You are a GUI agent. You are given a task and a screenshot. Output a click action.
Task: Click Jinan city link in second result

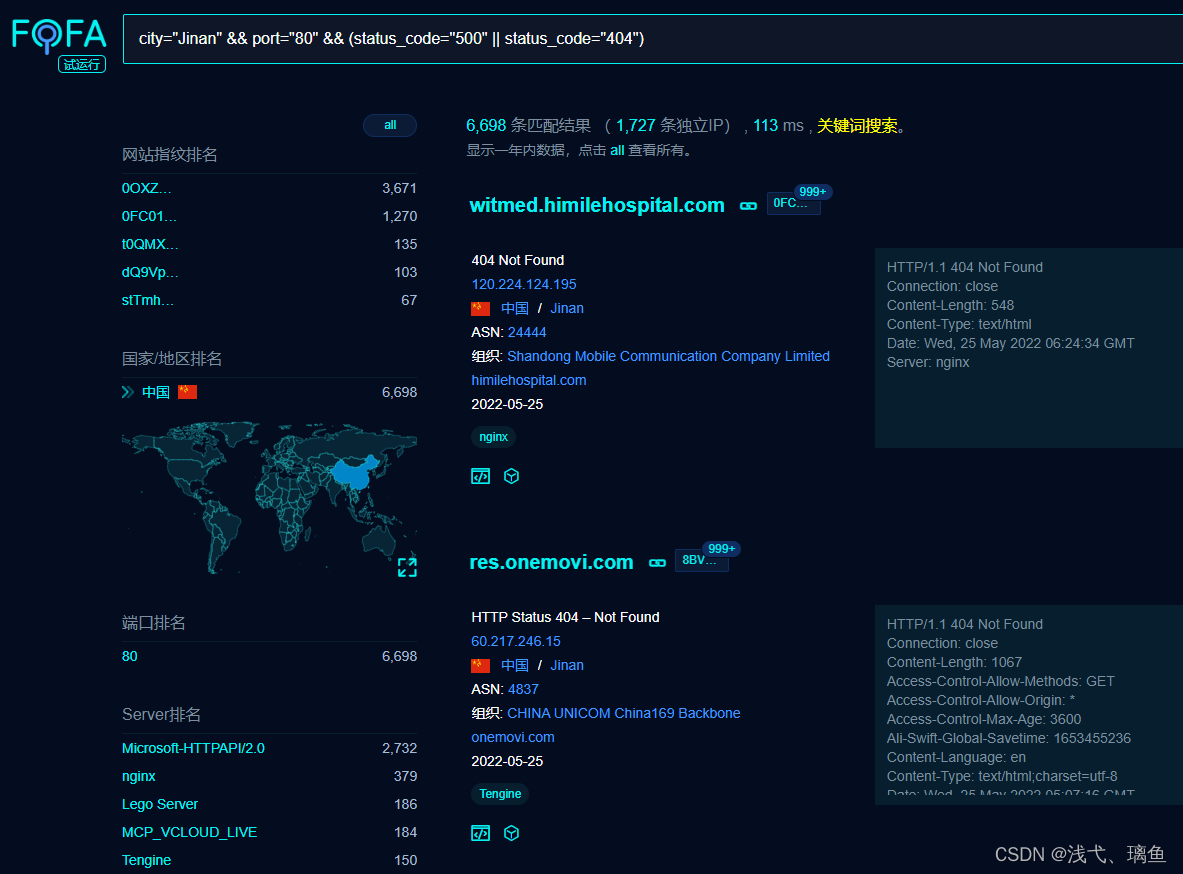[x=567, y=666]
